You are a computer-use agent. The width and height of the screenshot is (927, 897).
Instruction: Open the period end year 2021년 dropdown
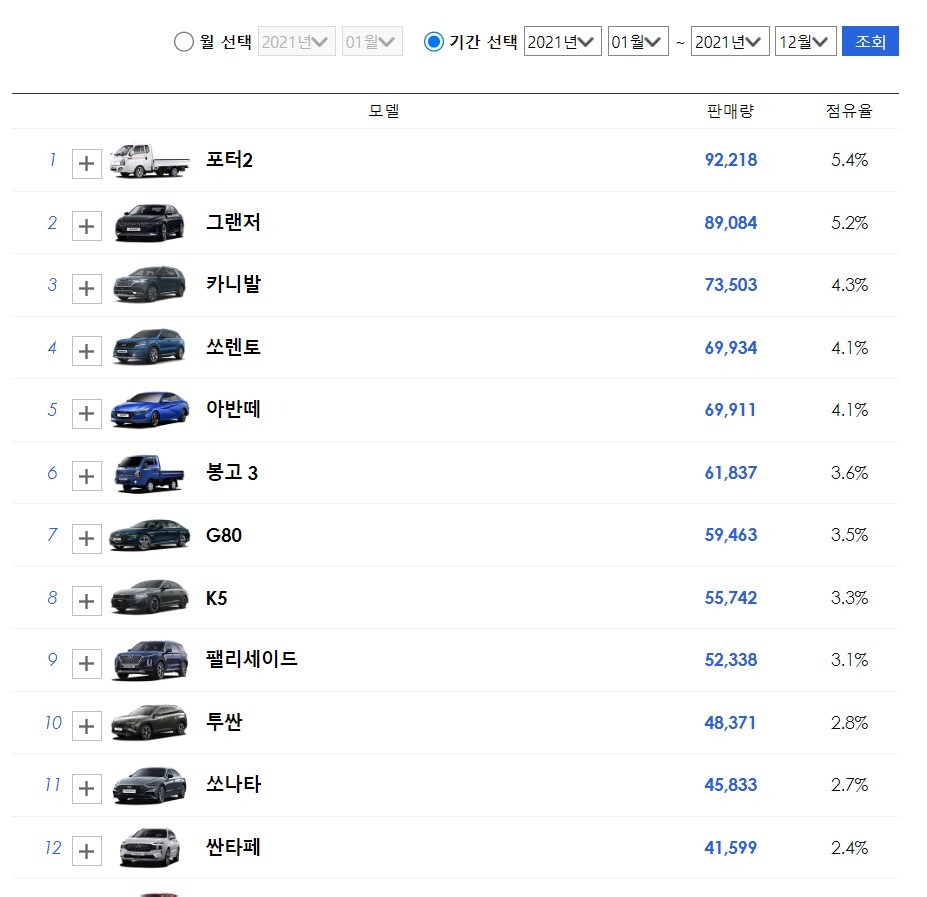tap(730, 41)
